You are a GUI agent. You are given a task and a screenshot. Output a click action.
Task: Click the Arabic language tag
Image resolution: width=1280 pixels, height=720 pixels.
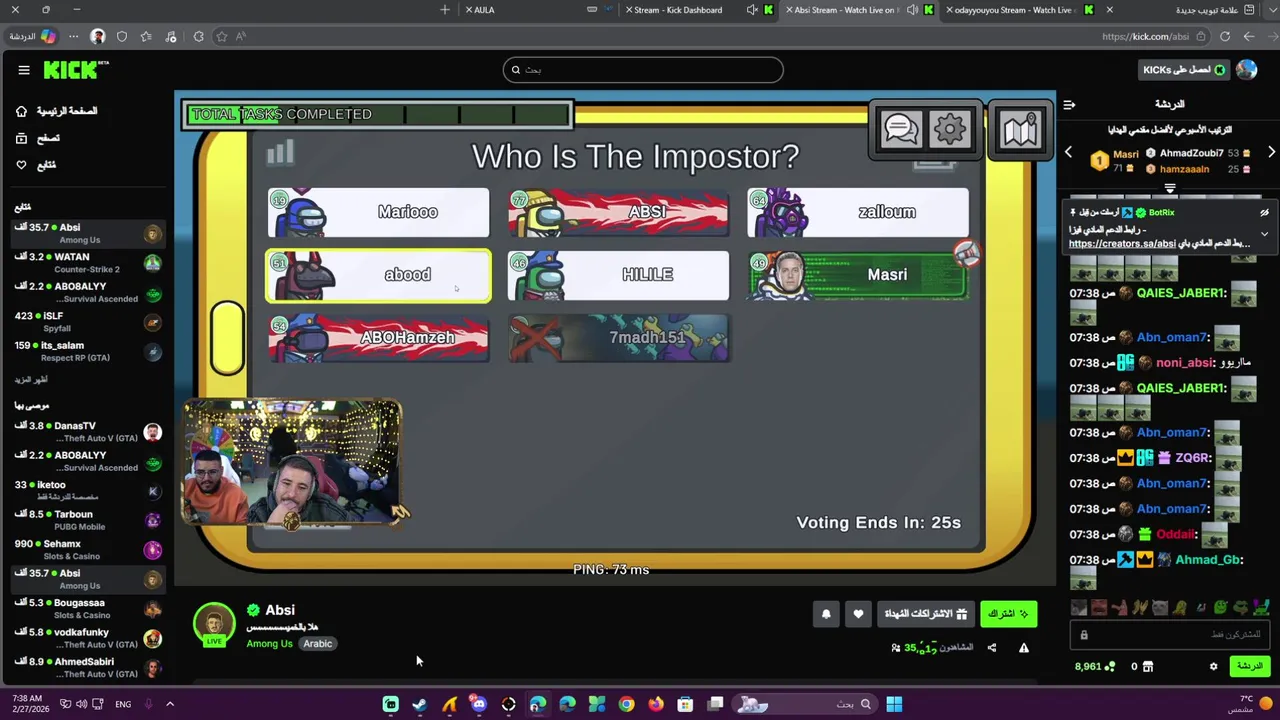click(x=318, y=644)
